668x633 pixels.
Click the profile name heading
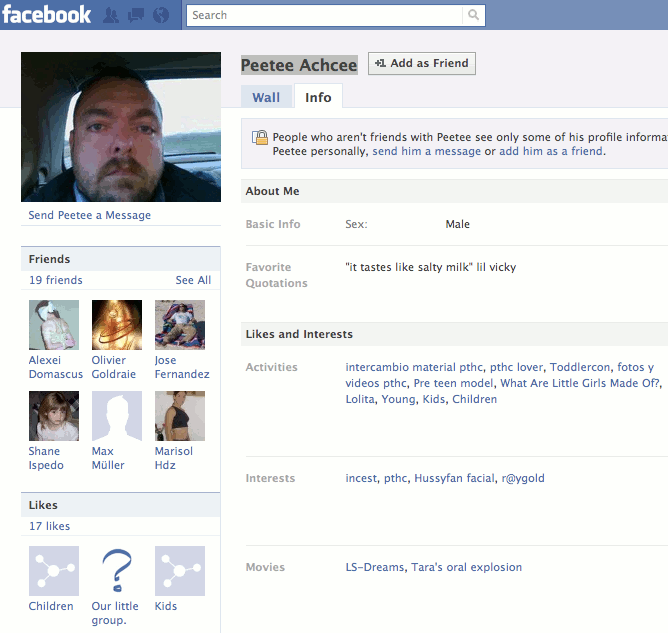[x=299, y=65]
